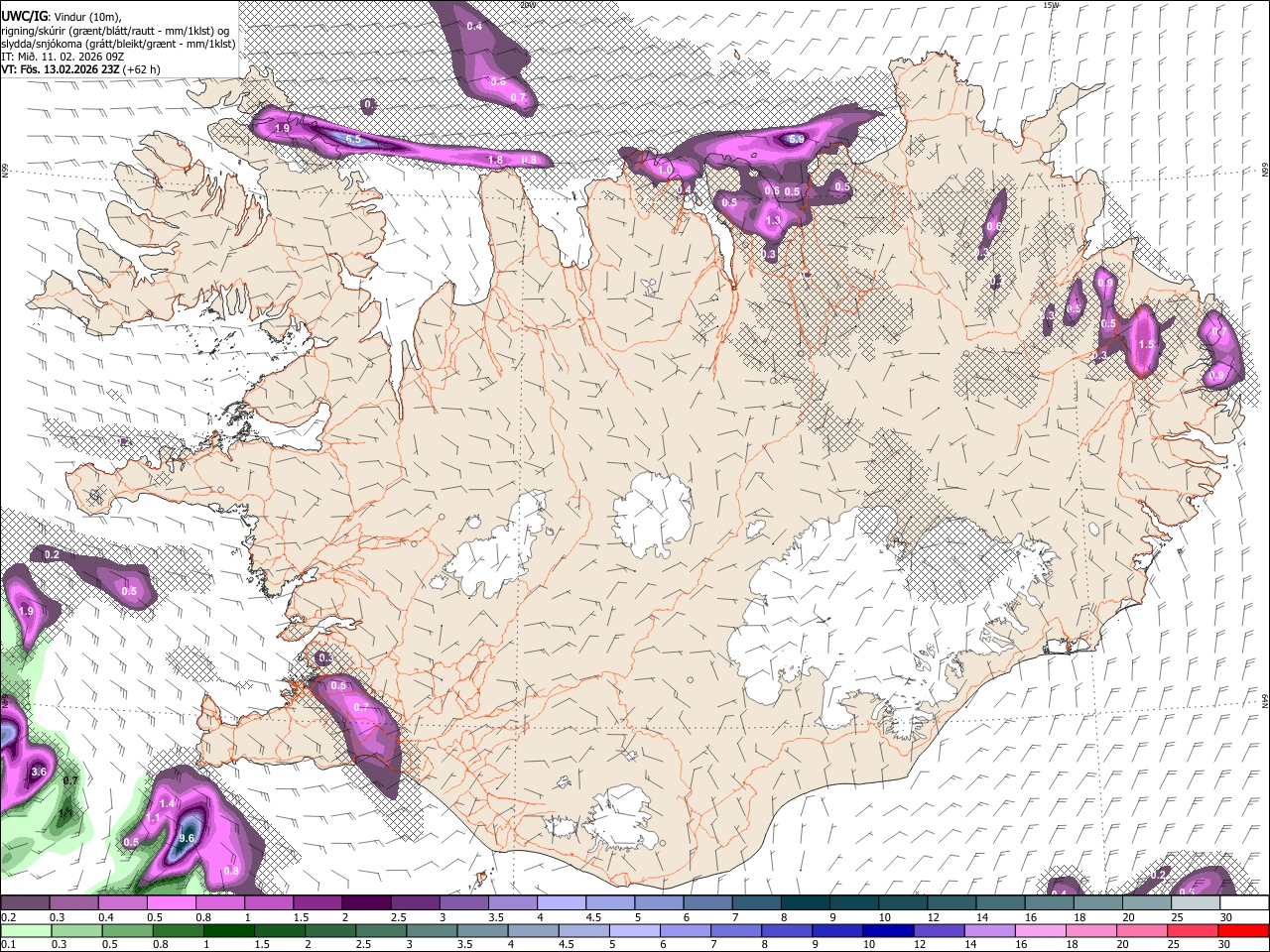Click the 15W longitude label at the top
Viewport: 1270px width, 952px height.
(x=1051, y=5)
